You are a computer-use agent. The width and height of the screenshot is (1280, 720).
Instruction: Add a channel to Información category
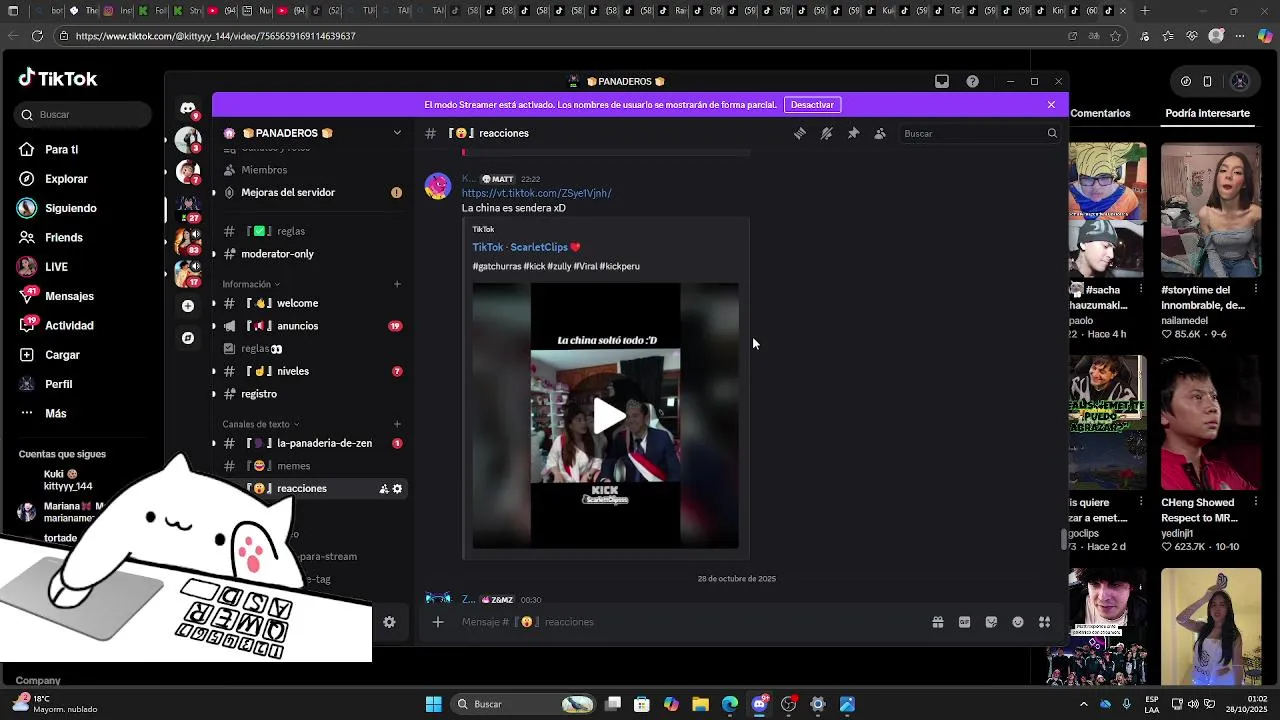pyautogui.click(x=397, y=284)
